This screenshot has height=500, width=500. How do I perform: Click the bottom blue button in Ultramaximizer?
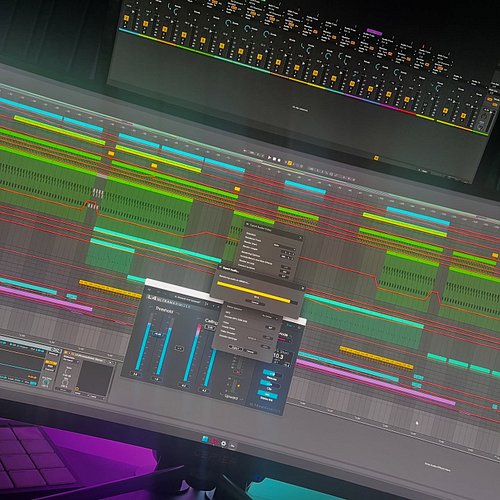click(x=267, y=394)
